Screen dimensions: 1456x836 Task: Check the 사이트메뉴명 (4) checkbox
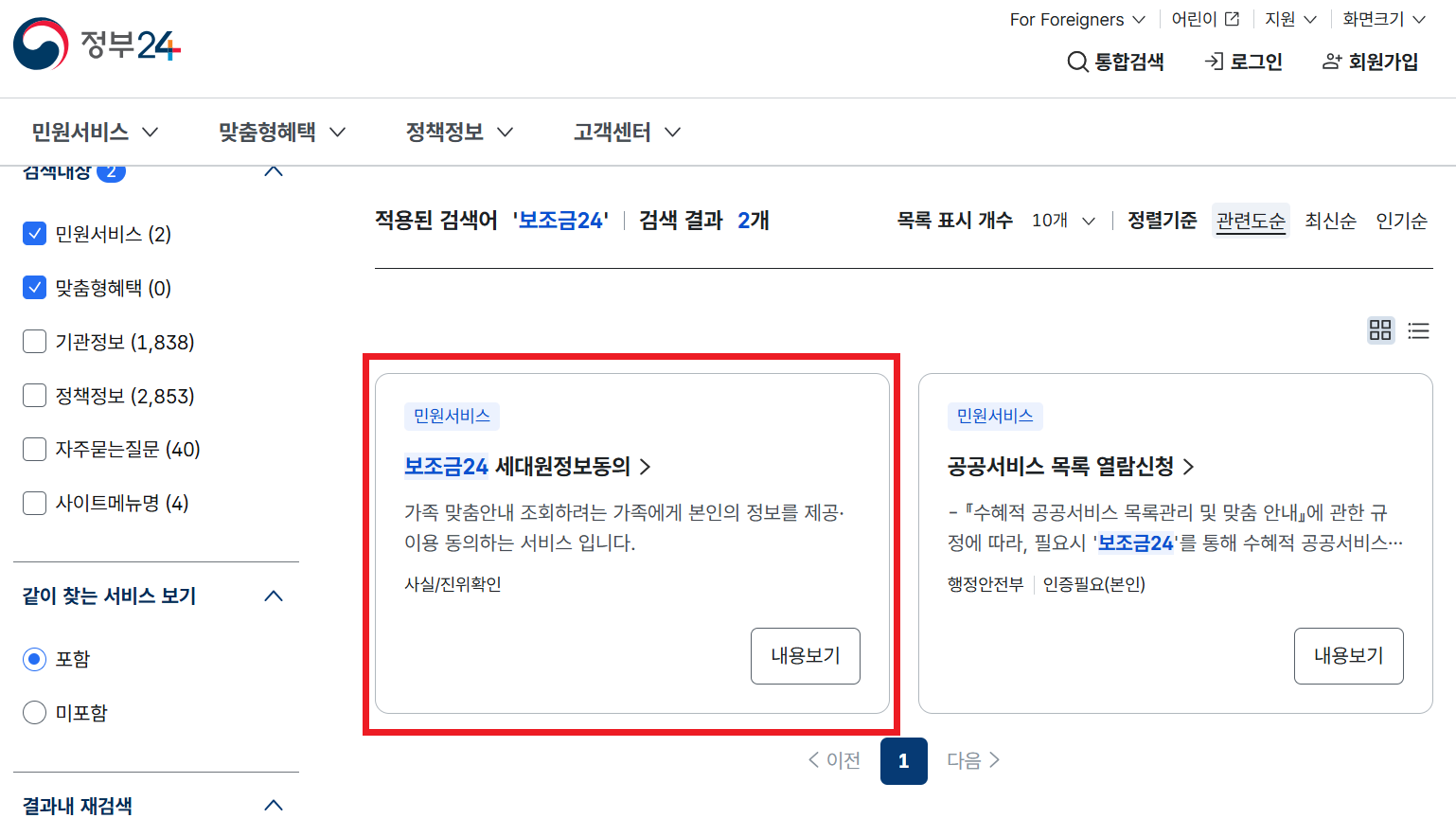(34, 503)
